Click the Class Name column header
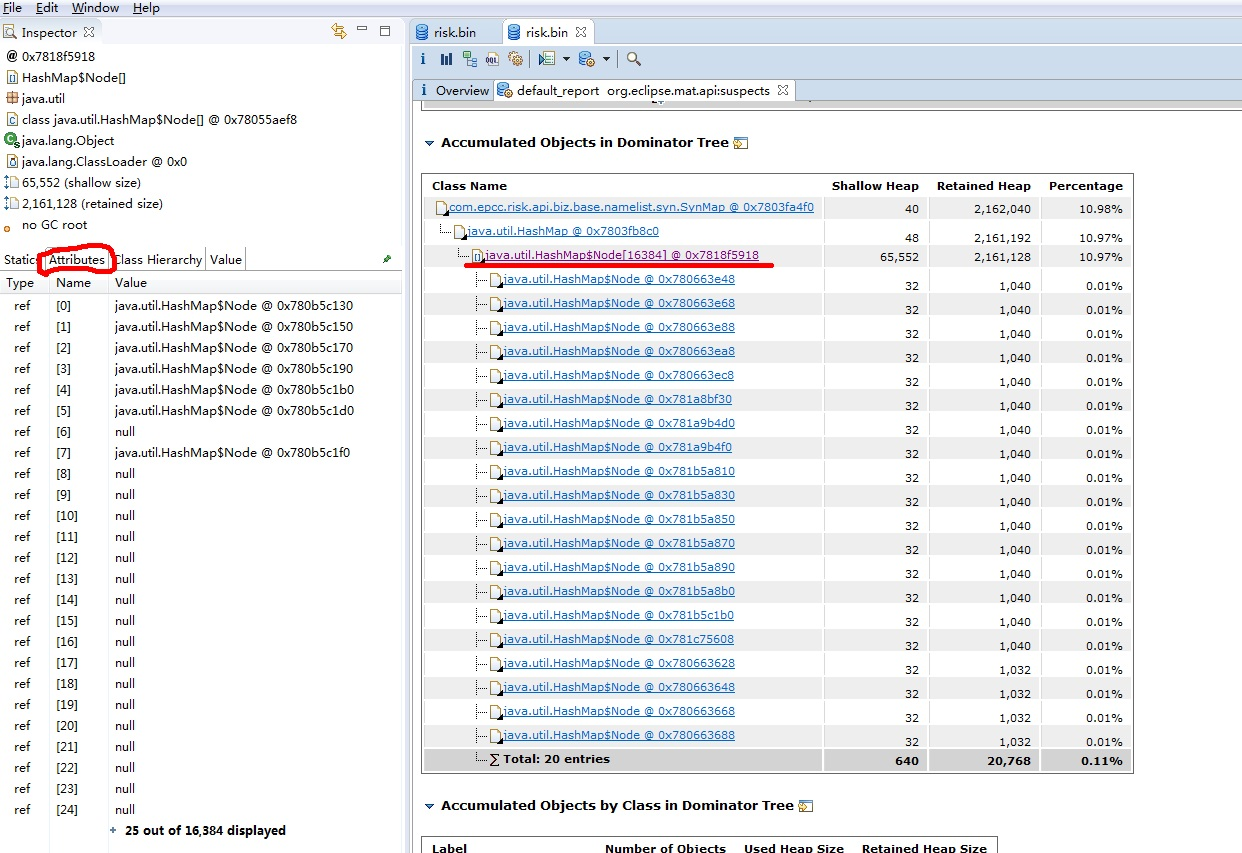Screen dimensions: 1242x853 (x=624, y=186)
